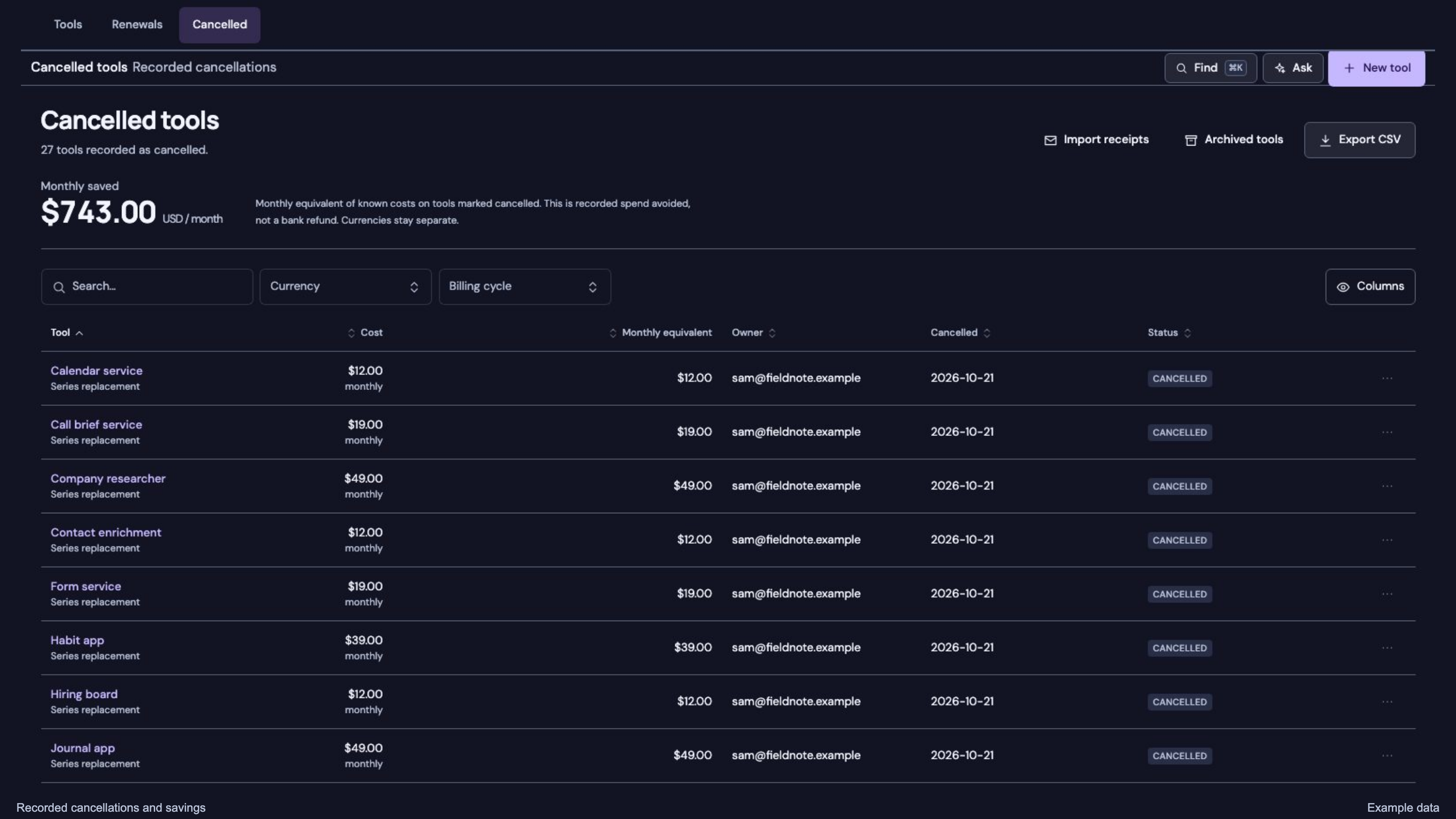The height and width of the screenshot is (819, 1456).
Task: Open row actions menu for Form service
Action: pyautogui.click(x=1387, y=594)
